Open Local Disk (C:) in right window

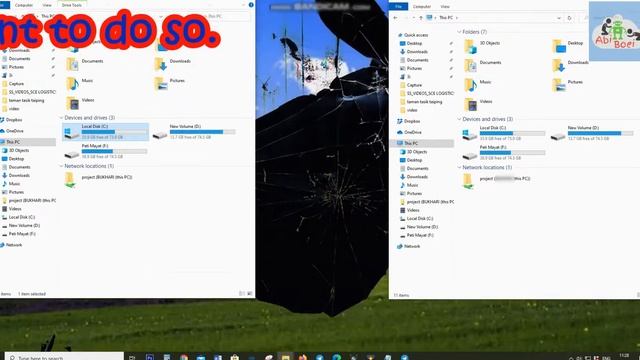(504, 133)
